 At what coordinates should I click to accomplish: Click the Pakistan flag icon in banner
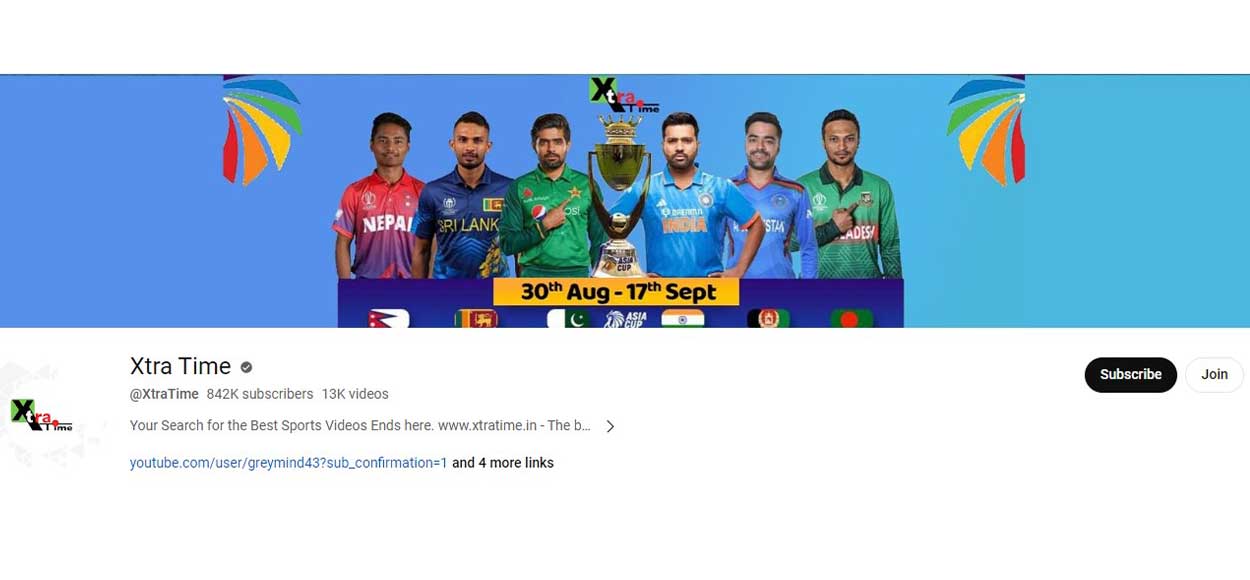570,318
